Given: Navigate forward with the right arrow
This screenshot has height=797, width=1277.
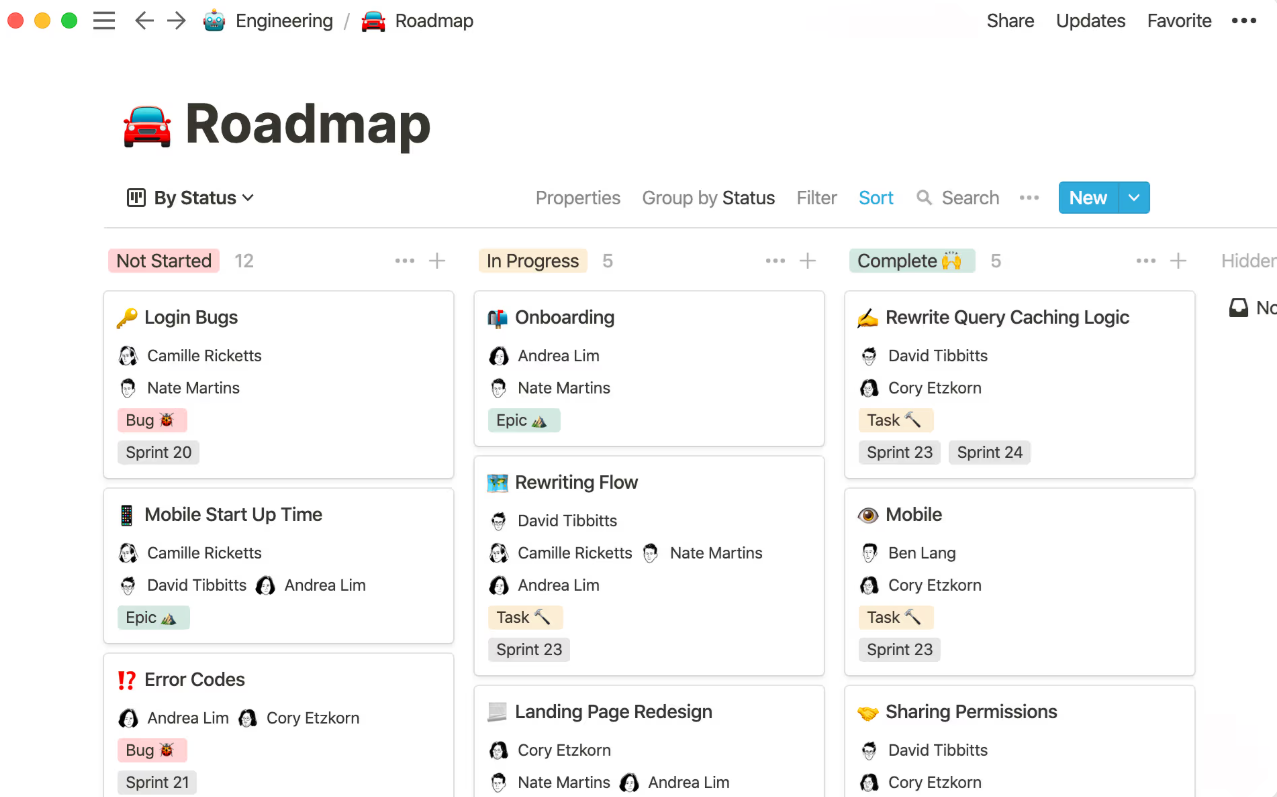Looking at the screenshot, I should 177,21.
